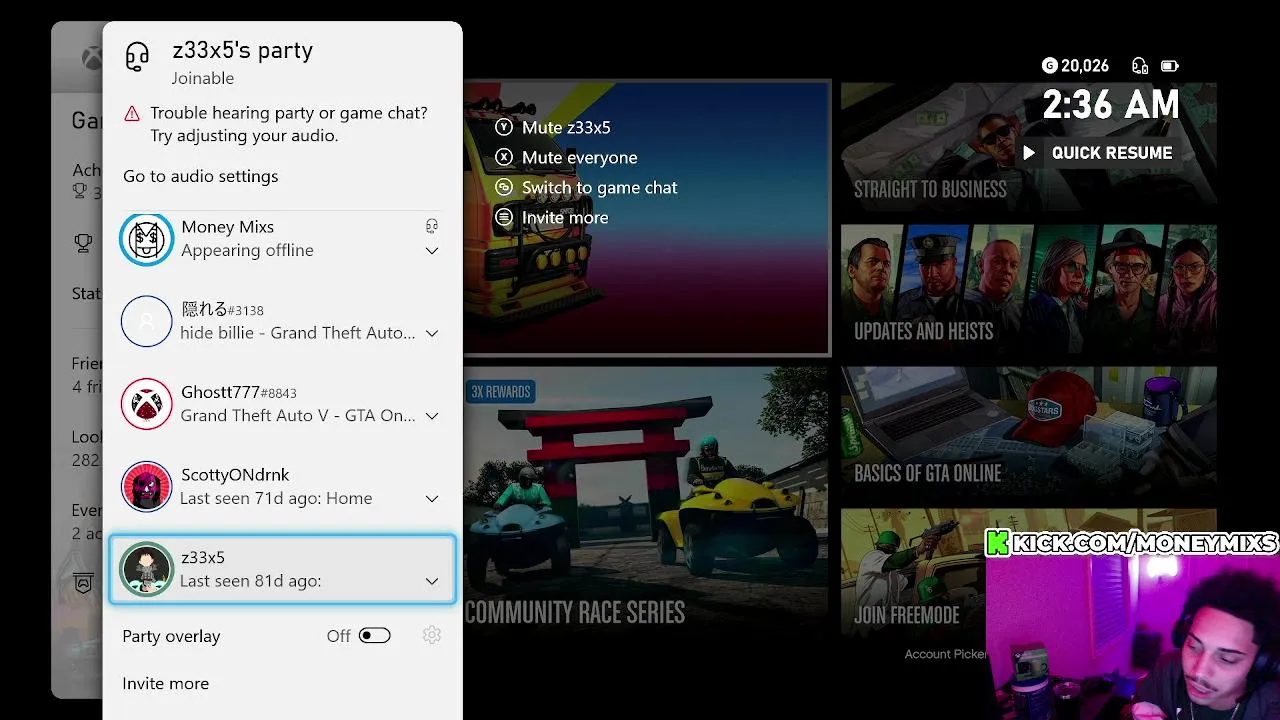Image resolution: width=1280 pixels, height=720 pixels.
Task: Click 'Grand Theft Auto V - GTA On...' status text
Action: (x=298, y=415)
